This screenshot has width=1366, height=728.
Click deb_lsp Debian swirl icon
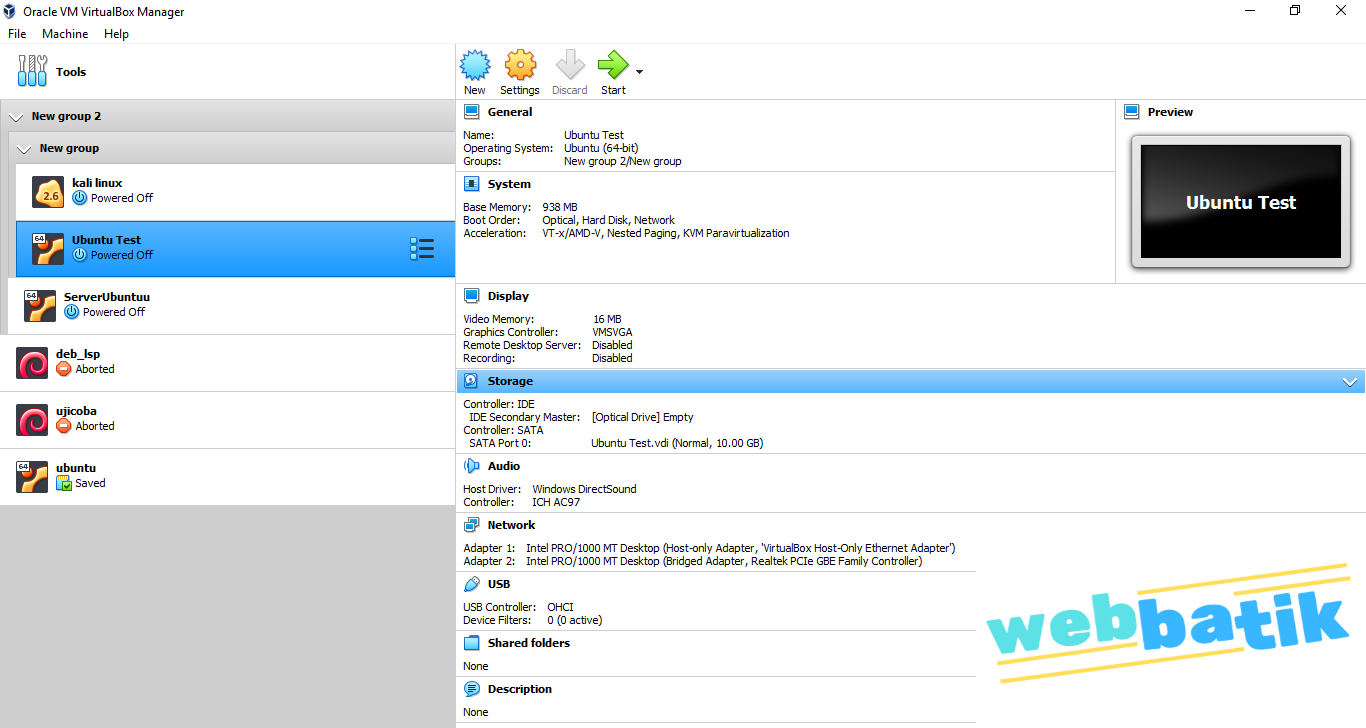coord(32,363)
